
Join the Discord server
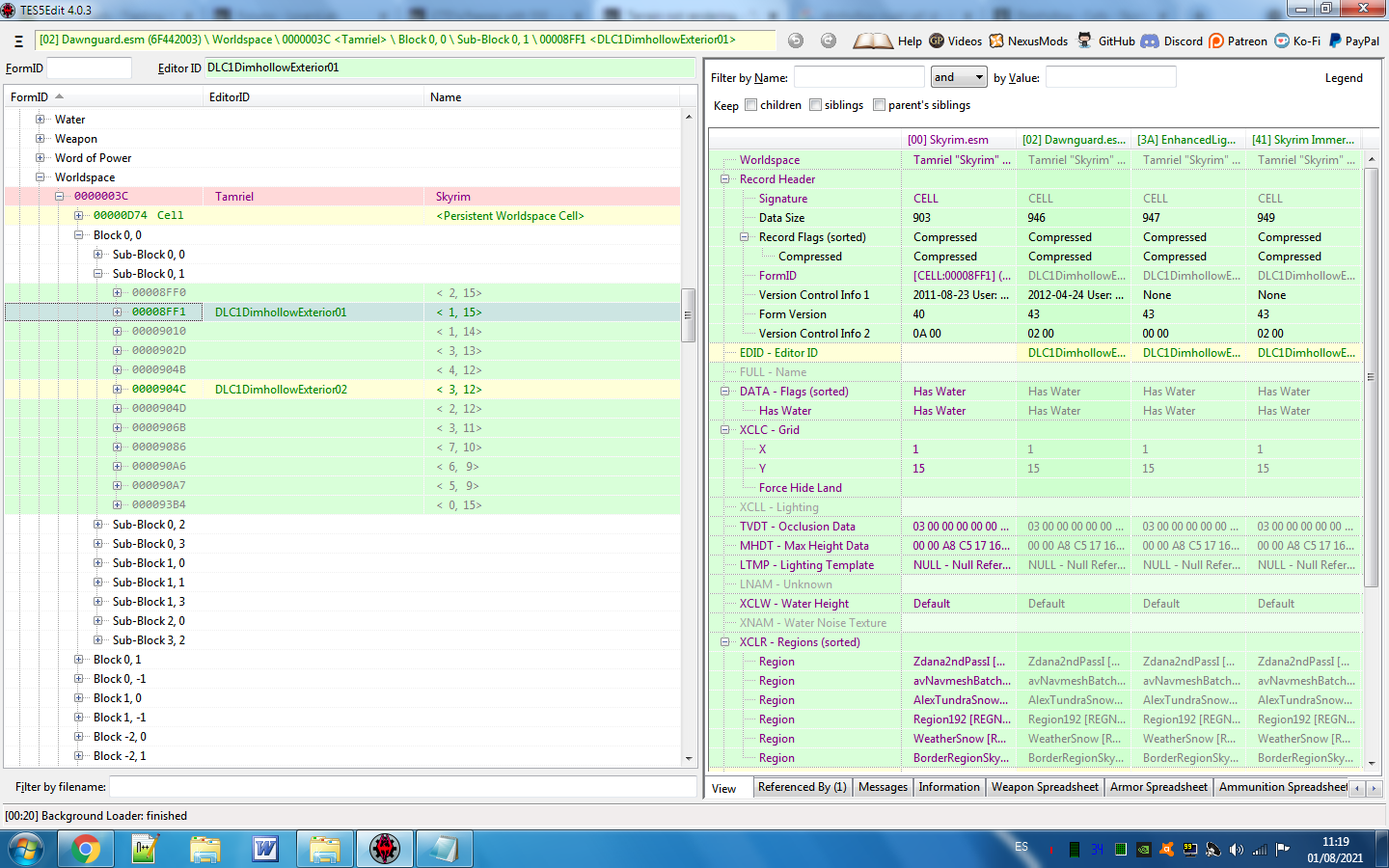point(1172,41)
